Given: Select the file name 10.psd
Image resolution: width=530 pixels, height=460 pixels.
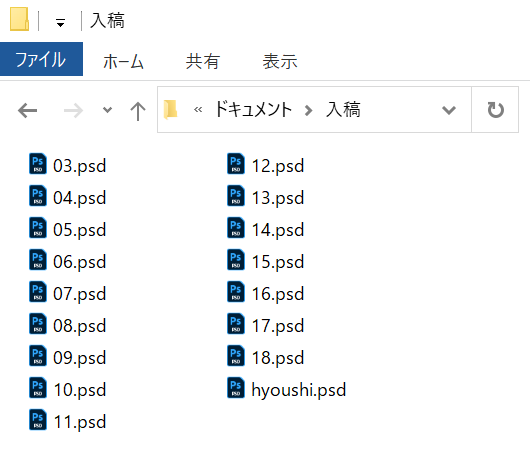Looking at the screenshot, I should click(80, 390).
